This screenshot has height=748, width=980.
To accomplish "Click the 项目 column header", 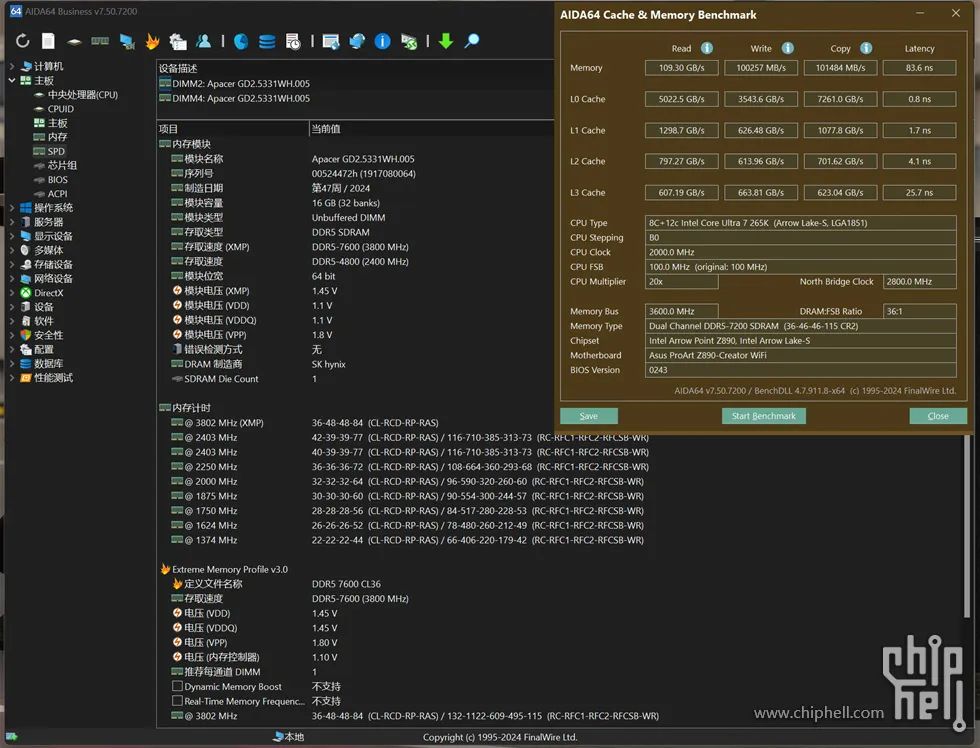I will click(232, 129).
